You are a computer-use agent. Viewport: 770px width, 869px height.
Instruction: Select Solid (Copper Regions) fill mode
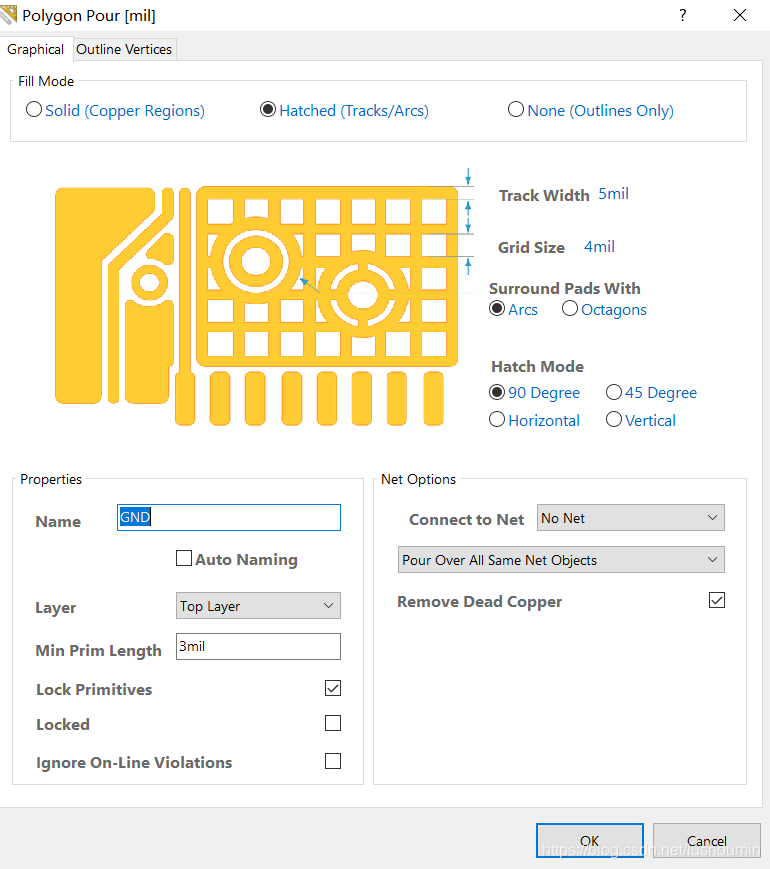[34, 110]
